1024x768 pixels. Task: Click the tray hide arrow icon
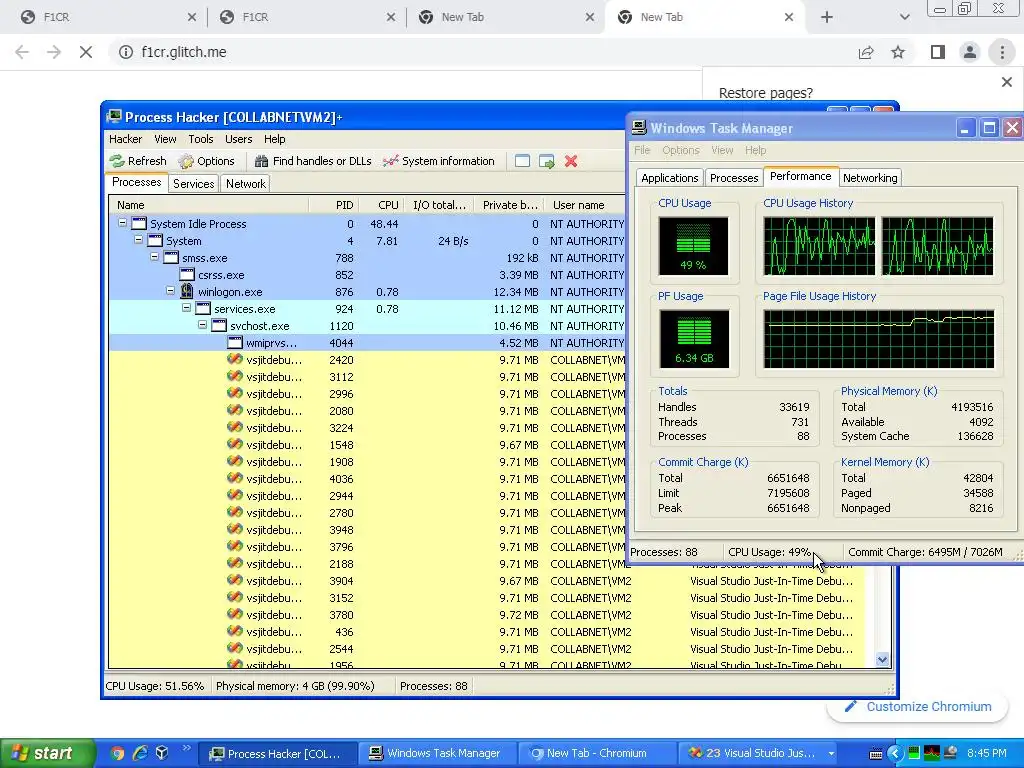click(895, 753)
